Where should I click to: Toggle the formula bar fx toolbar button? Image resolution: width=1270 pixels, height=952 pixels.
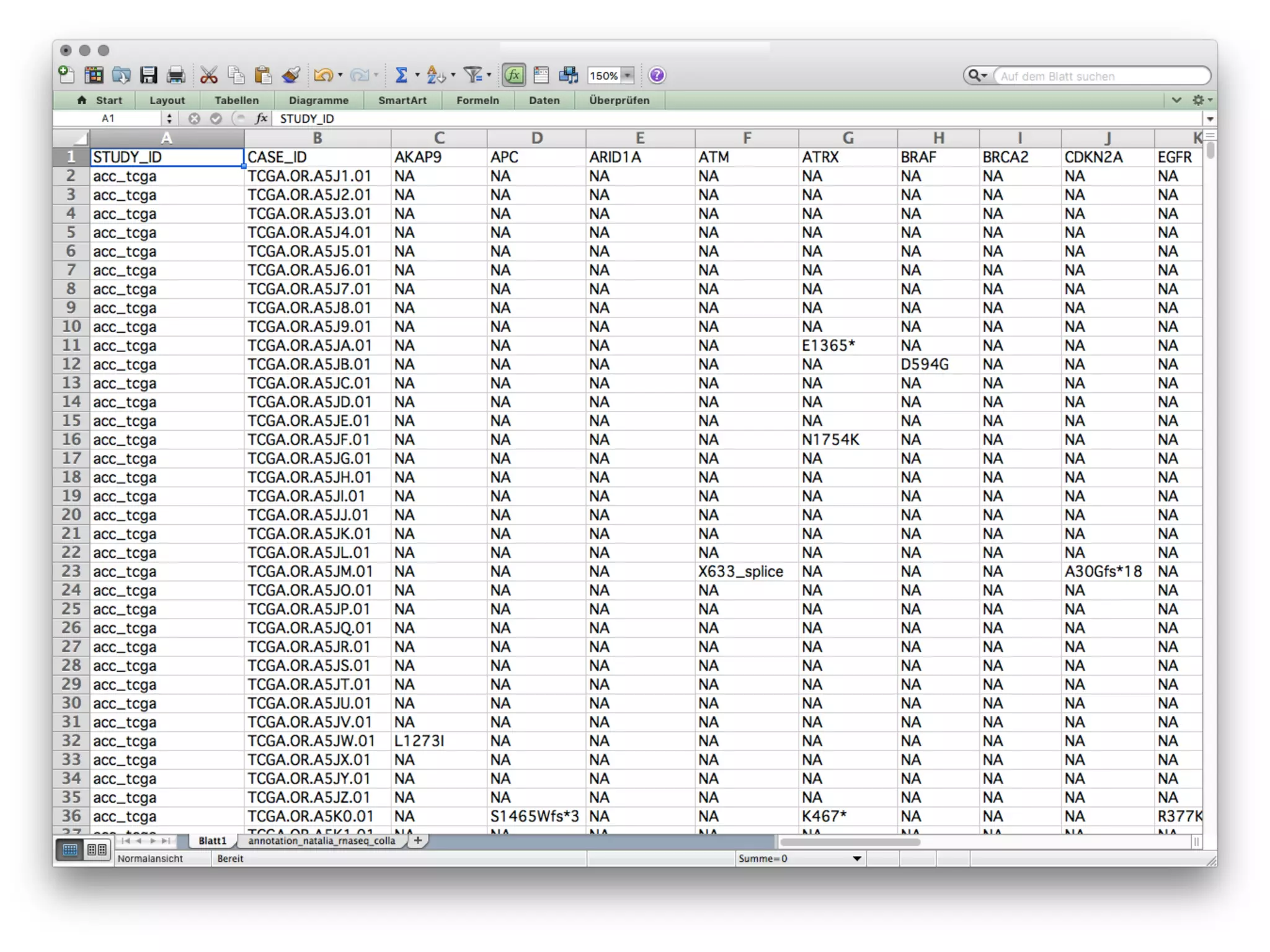click(x=513, y=76)
